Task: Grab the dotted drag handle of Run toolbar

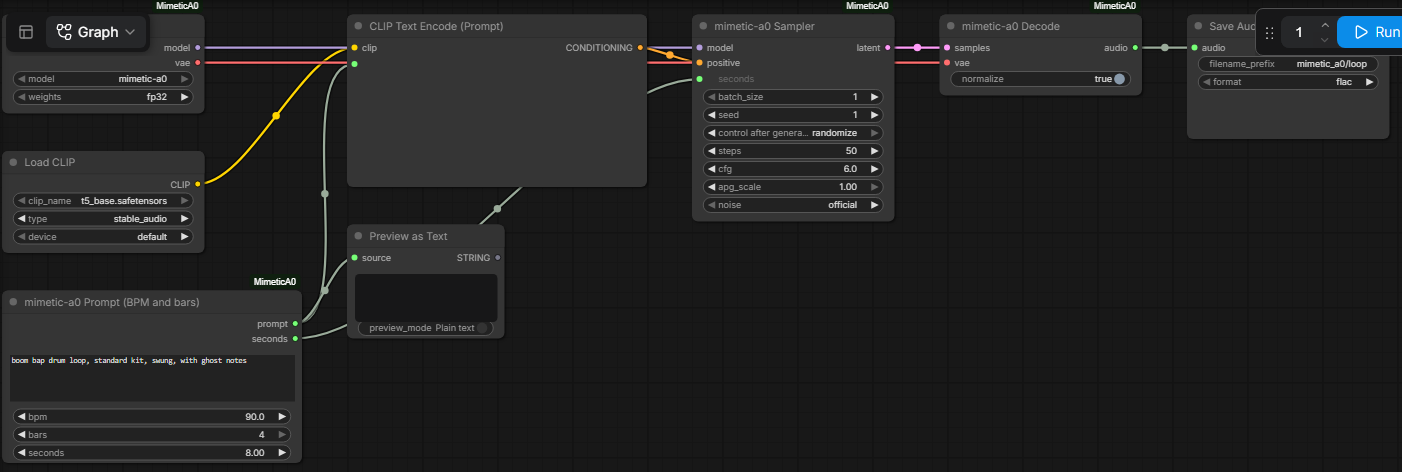Action: [x=1269, y=32]
